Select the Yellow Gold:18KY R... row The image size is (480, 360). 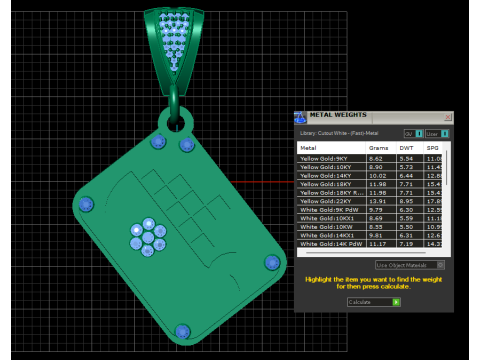coord(370,193)
